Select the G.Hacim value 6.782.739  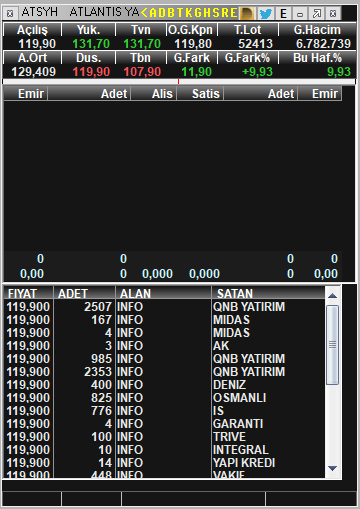pyautogui.click(x=323, y=44)
